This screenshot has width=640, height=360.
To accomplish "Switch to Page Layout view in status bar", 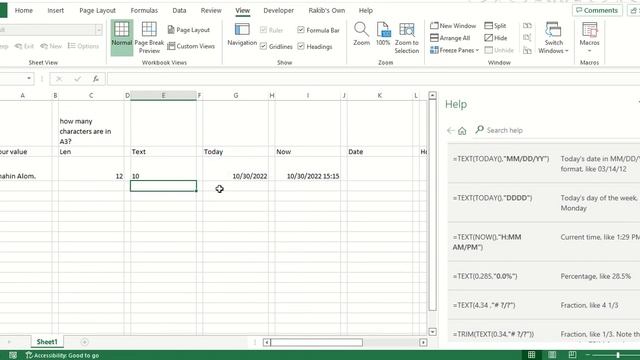I will click(x=552, y=355).
